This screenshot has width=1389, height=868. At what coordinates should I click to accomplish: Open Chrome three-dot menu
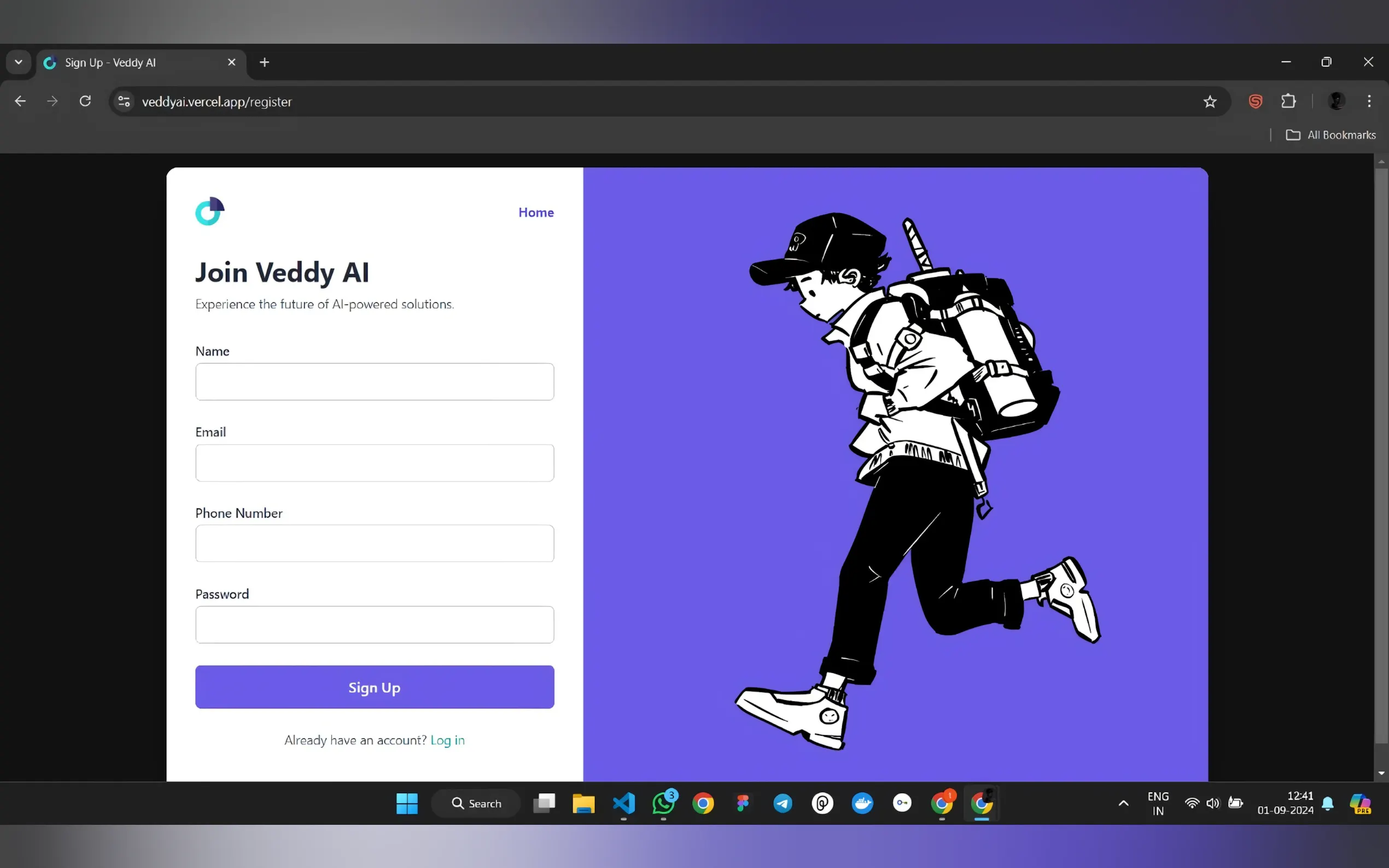pyautogui.click(x=1369, y=101)
